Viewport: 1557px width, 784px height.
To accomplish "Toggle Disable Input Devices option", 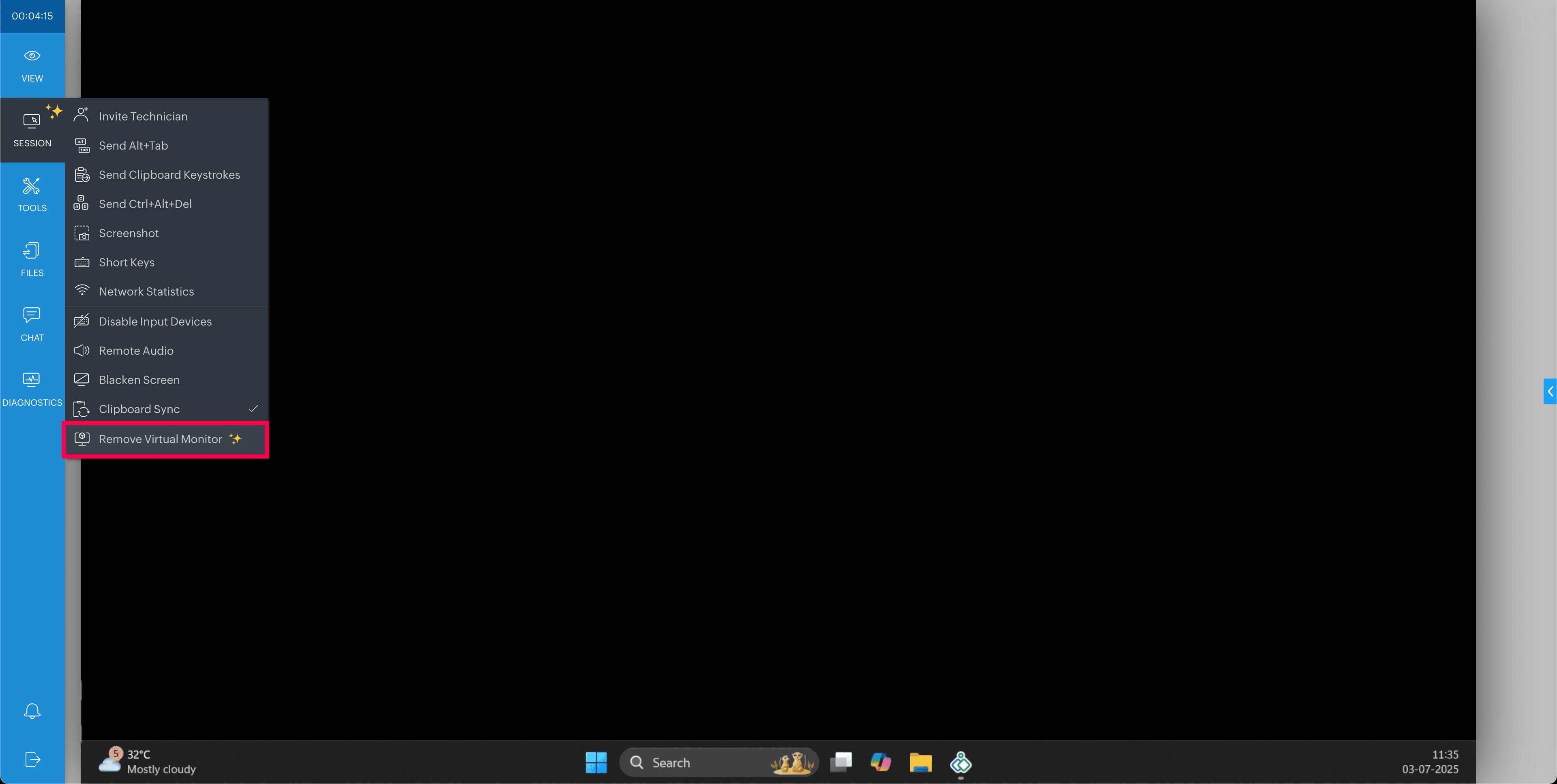I will pos(155,321).
